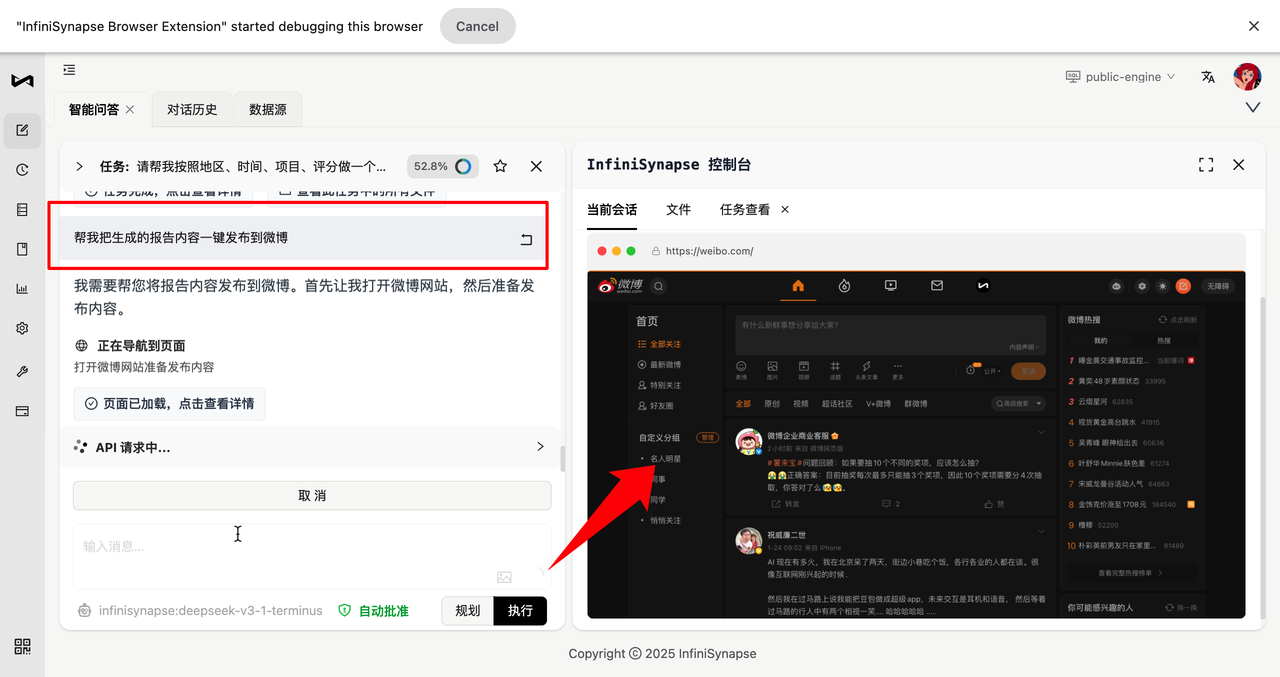Click the https://weibo.com/ address text
The image size is (1280, 677).
point(709,251)
